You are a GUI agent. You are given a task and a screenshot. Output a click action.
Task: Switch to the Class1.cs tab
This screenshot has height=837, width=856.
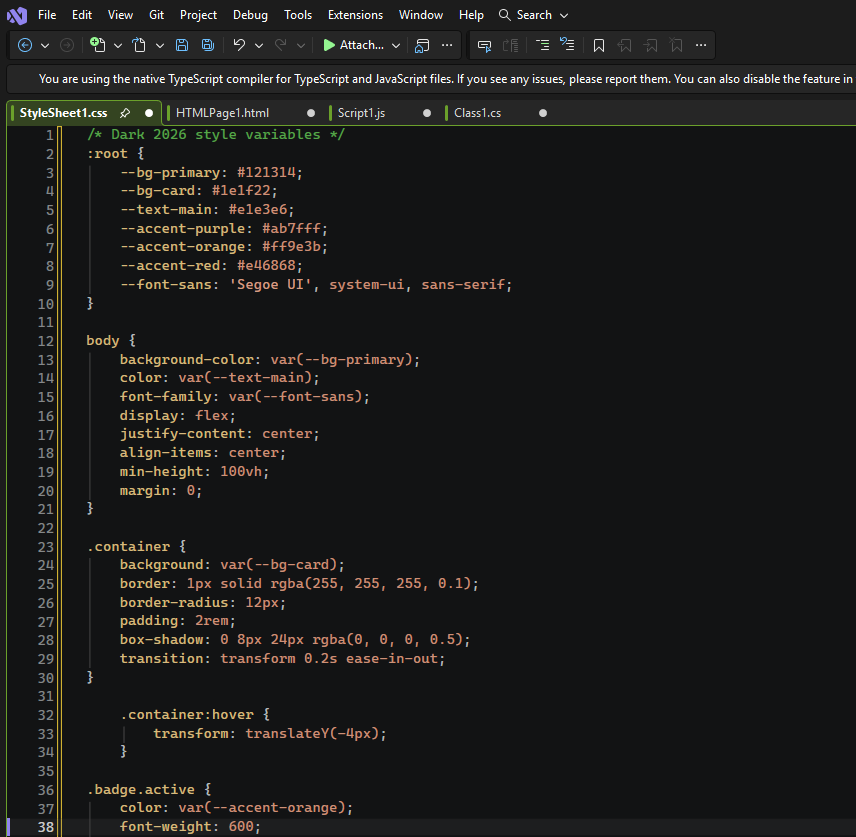click(477, 113)
